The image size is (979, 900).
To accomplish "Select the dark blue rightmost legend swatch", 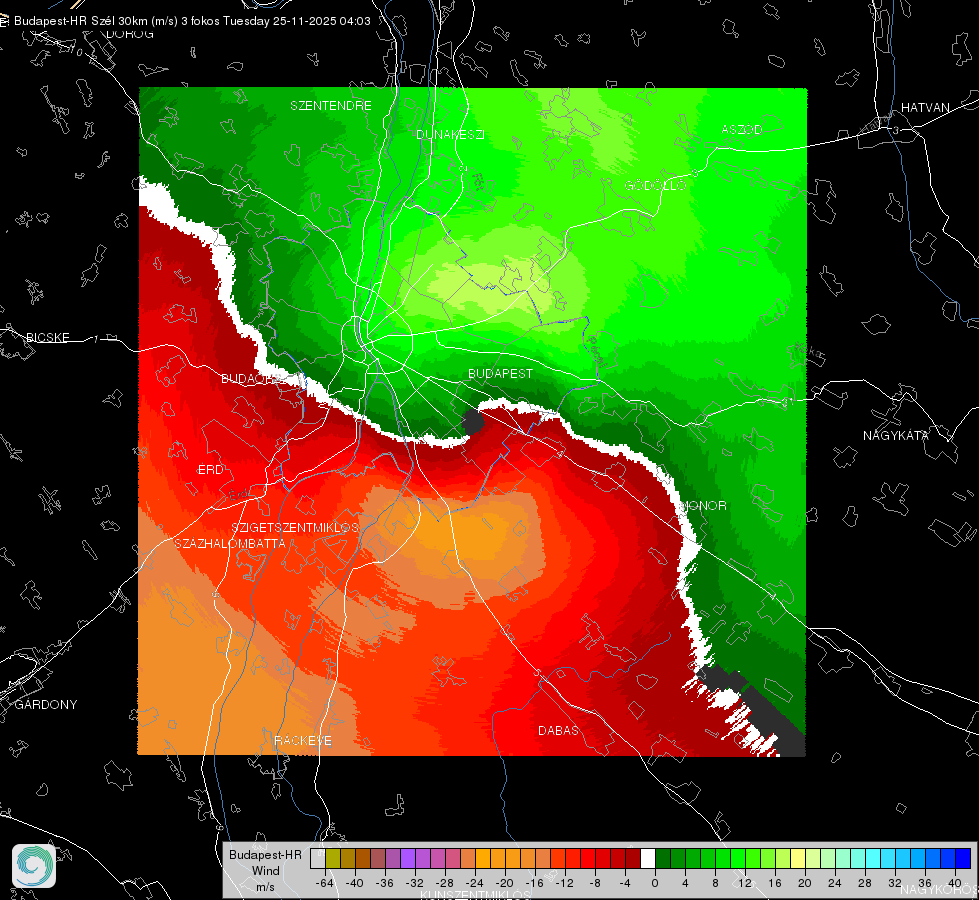I will 963,859.
